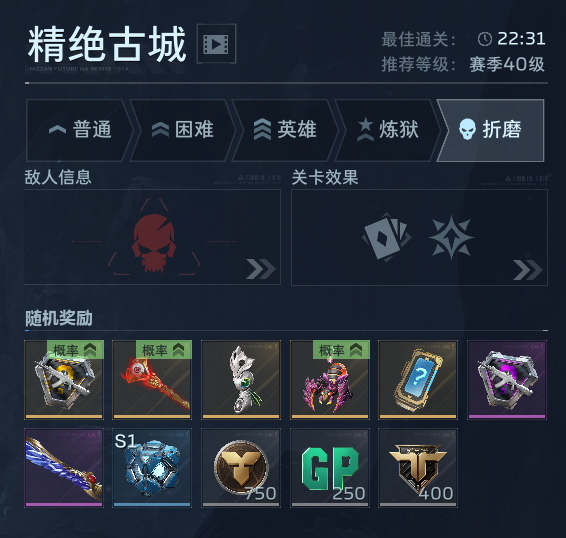Open the silver ornament reward item
Screen dimensions: 566x538
[241, 379]
